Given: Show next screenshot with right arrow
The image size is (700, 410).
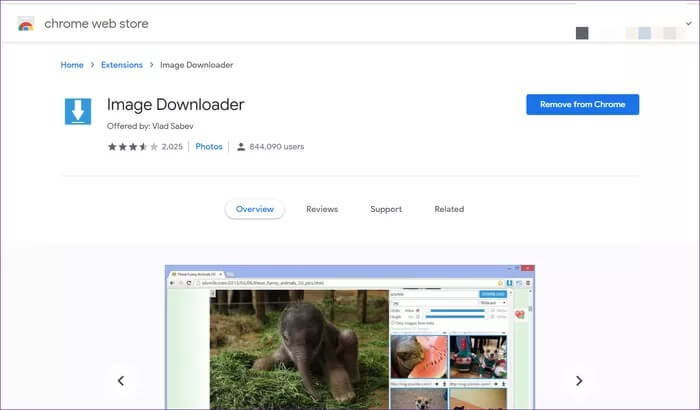Looking at the screenshot, I should 579,381.
